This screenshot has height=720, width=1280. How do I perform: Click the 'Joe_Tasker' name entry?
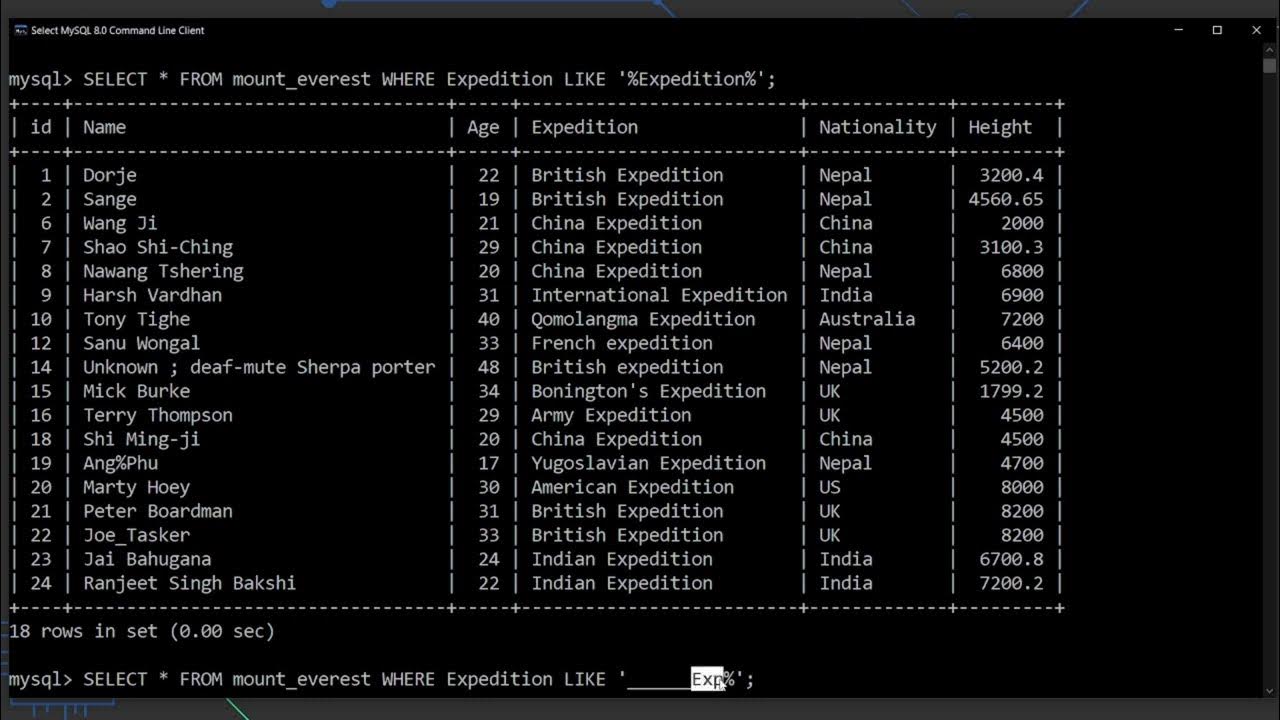tap(136, 535)
